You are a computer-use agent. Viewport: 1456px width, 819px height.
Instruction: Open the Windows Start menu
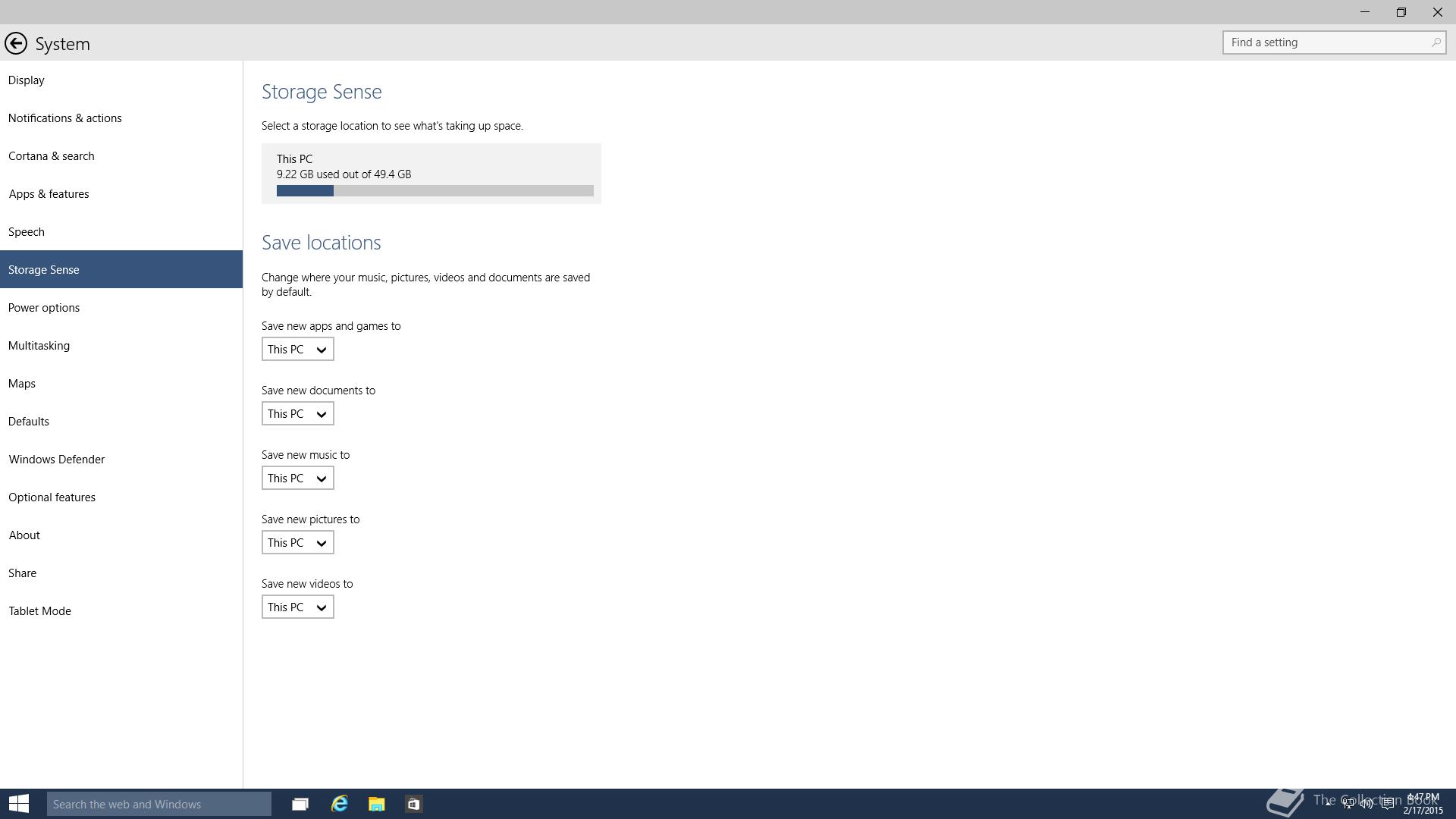18,804
